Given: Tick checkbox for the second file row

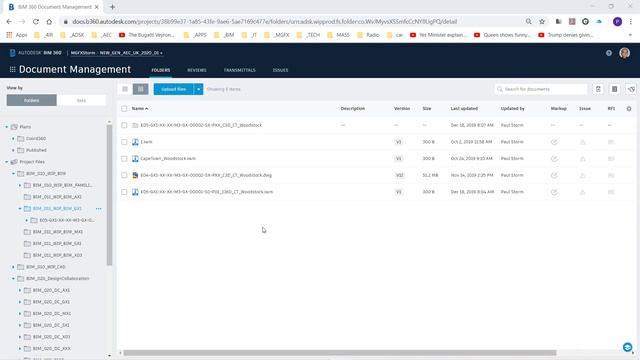Looking at the screenshot, I should point(124,142).
